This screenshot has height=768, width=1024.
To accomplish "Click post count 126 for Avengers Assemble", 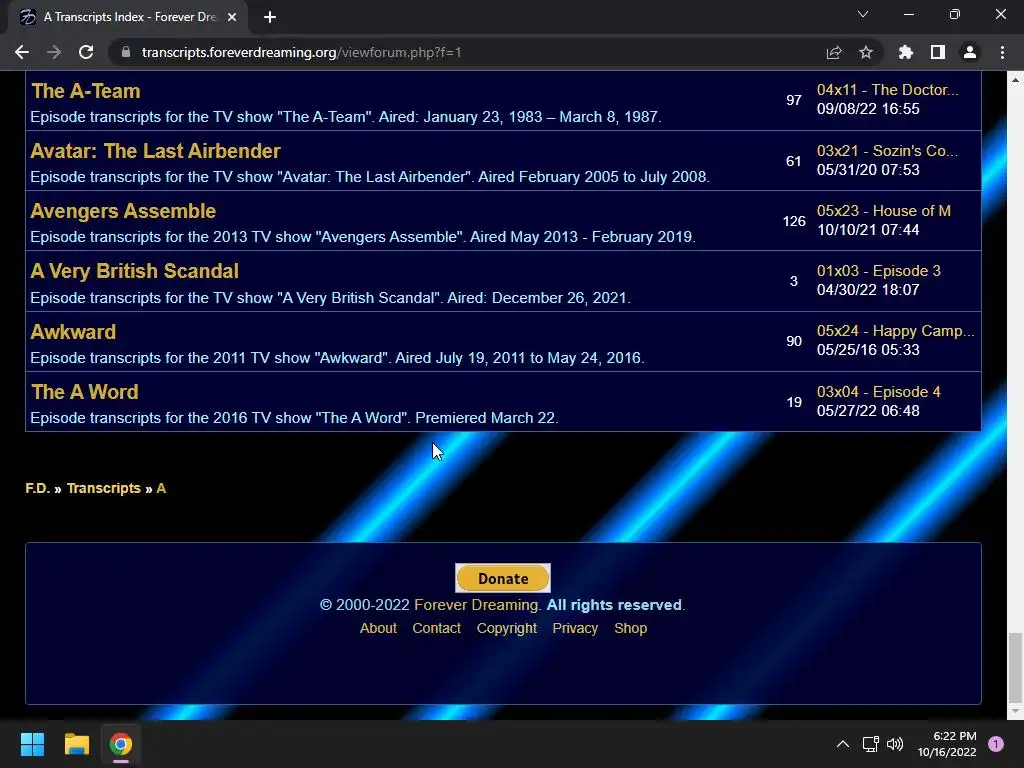I will [x=793, y=221].
